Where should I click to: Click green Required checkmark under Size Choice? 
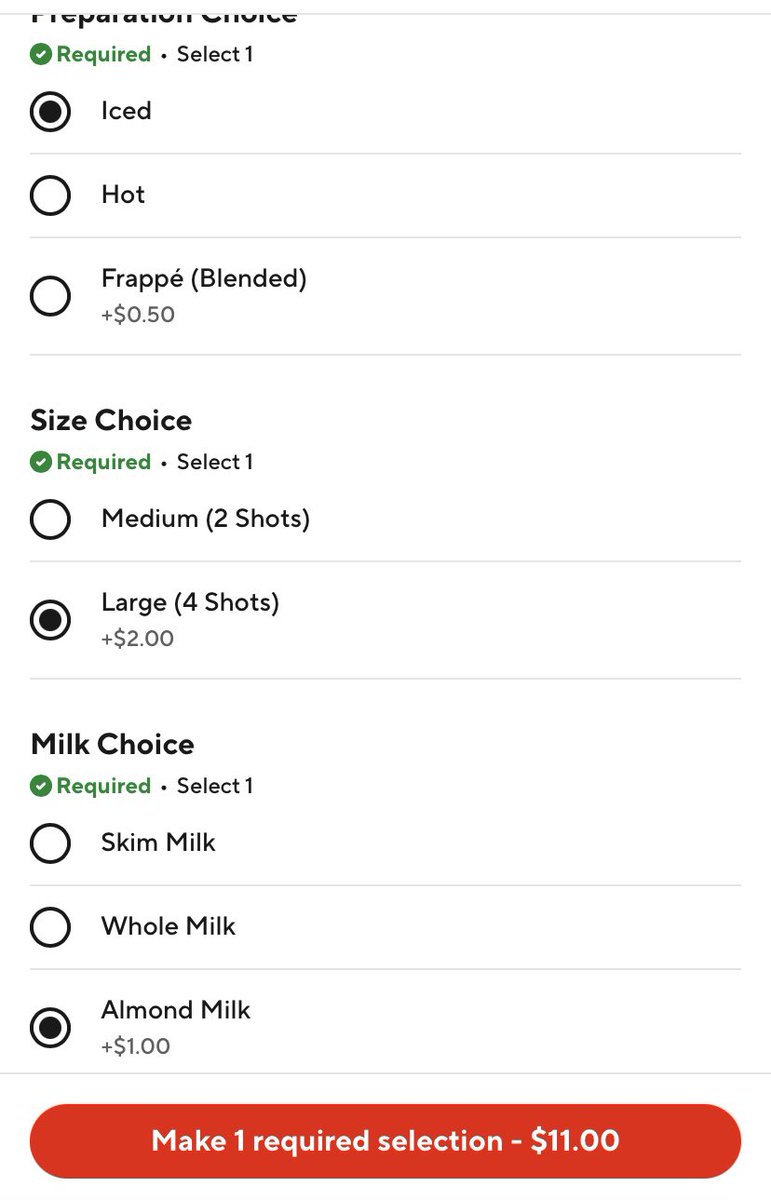(41, 462)
